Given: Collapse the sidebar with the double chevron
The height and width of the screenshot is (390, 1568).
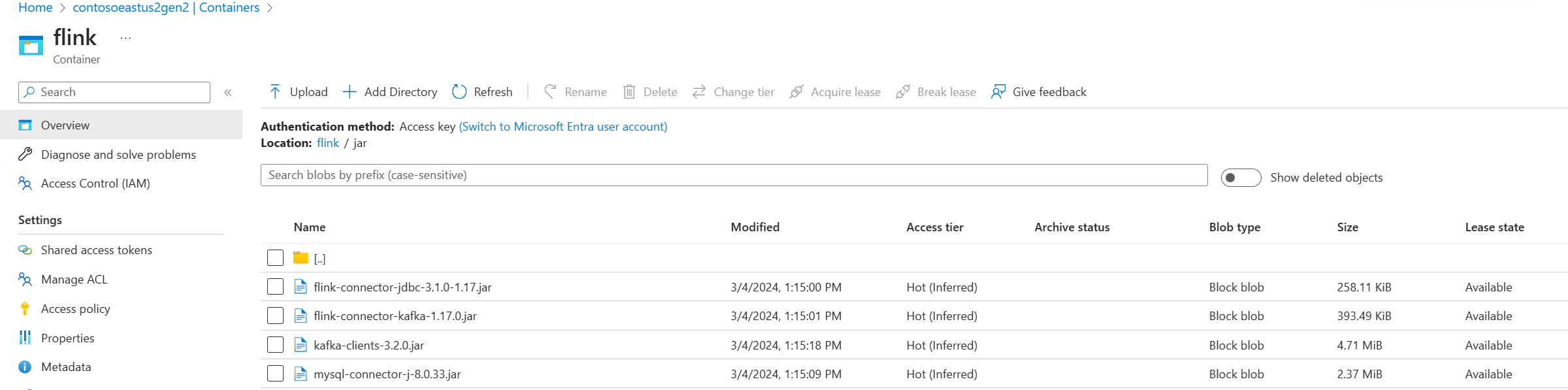Looking at the screenshot, I should tap(228, 93).
